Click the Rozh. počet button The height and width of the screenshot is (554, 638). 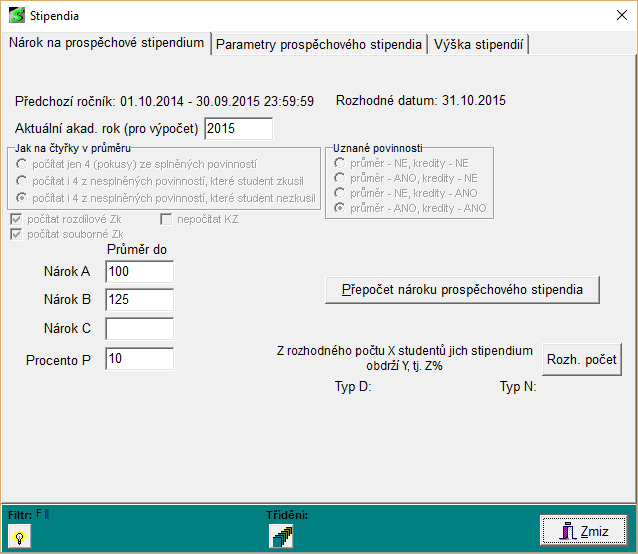tap(581, 359)
